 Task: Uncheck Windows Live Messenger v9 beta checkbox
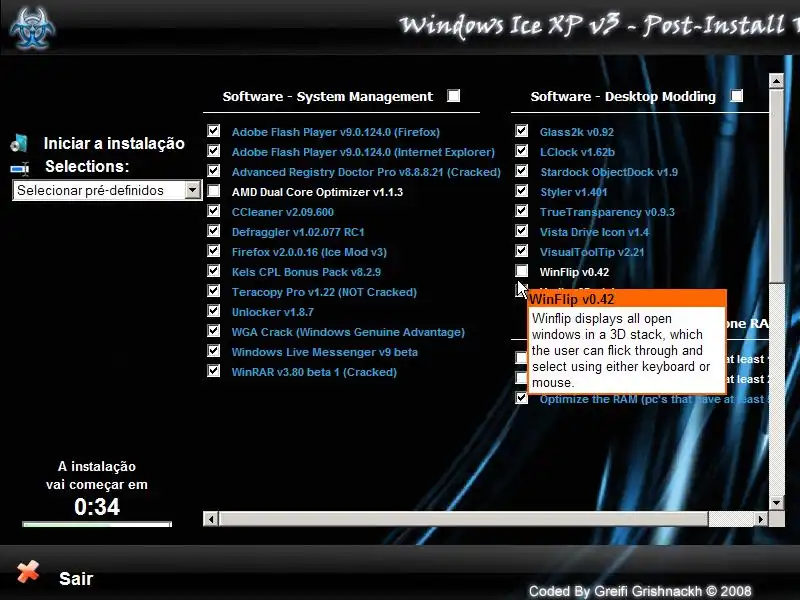pyautogui.click(x=214, y=351)
